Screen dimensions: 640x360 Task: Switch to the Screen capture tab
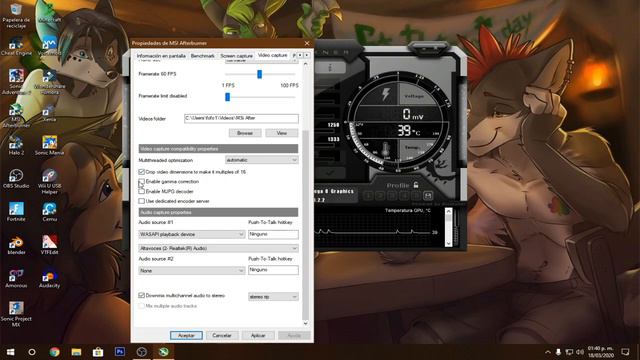[236, 56]
